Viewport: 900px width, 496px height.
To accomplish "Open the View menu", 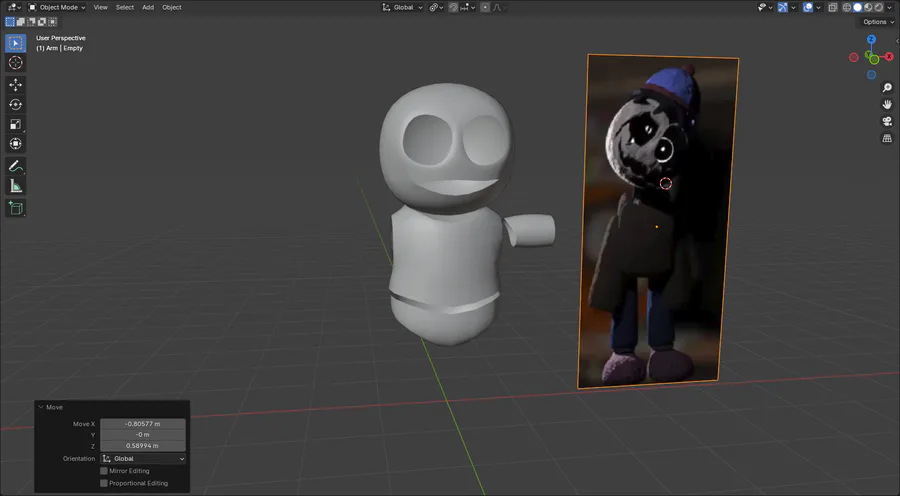I will point(100,7).
